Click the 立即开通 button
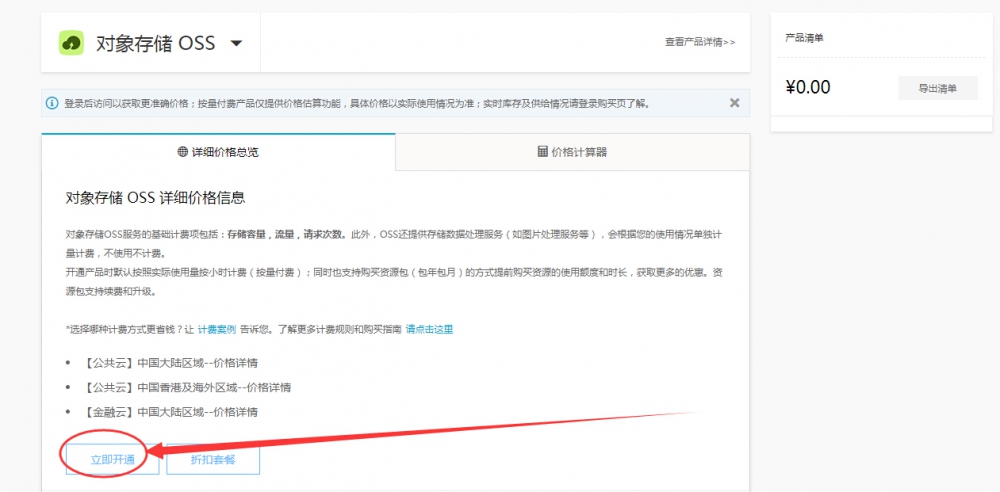1000x492 pixels. 112,459
